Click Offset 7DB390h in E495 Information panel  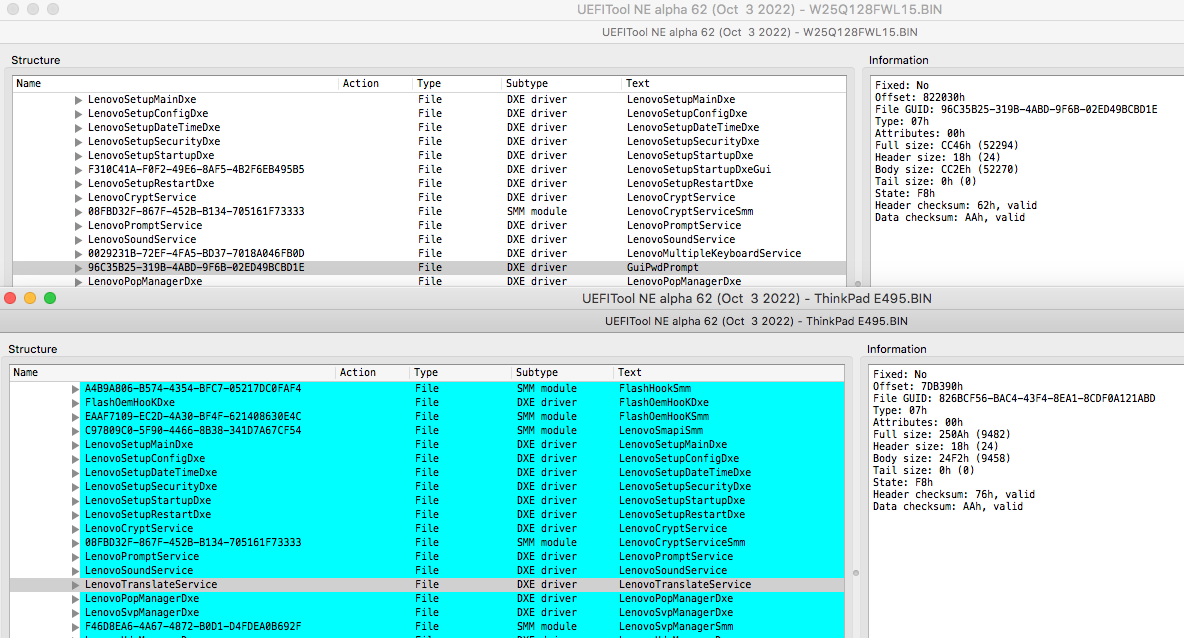pyautogui.click(x=917, y=387)
